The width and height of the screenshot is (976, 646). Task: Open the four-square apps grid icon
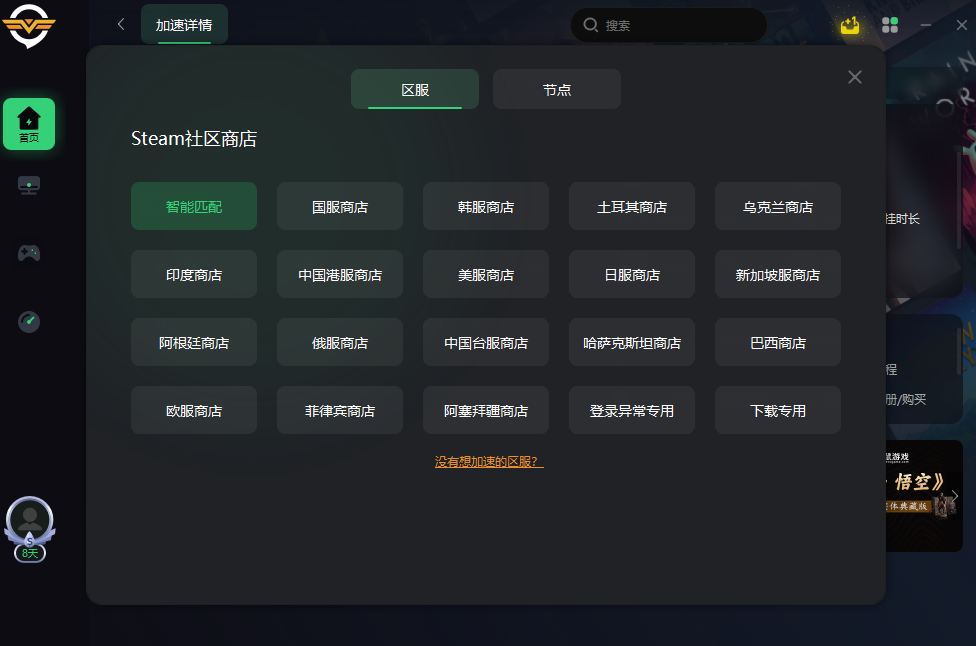point(889,25)
